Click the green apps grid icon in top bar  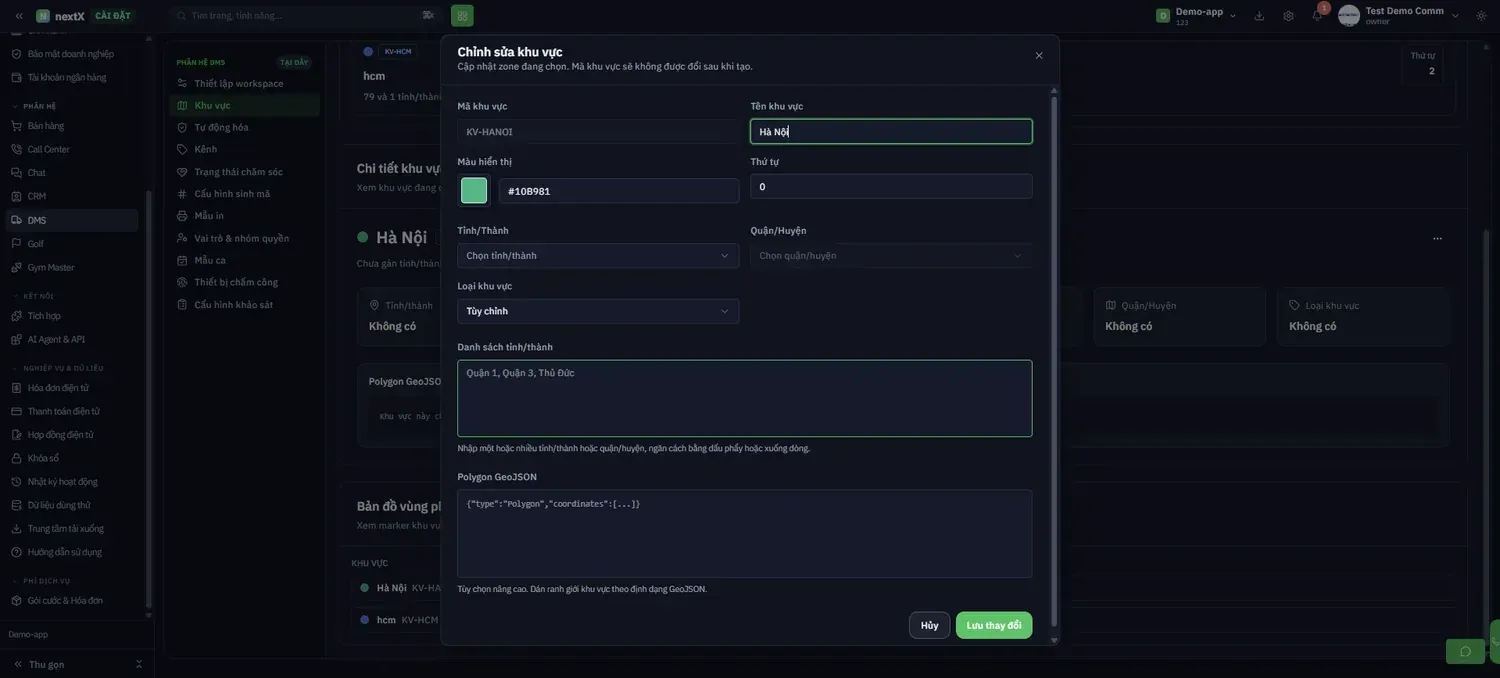pos(462,15)
